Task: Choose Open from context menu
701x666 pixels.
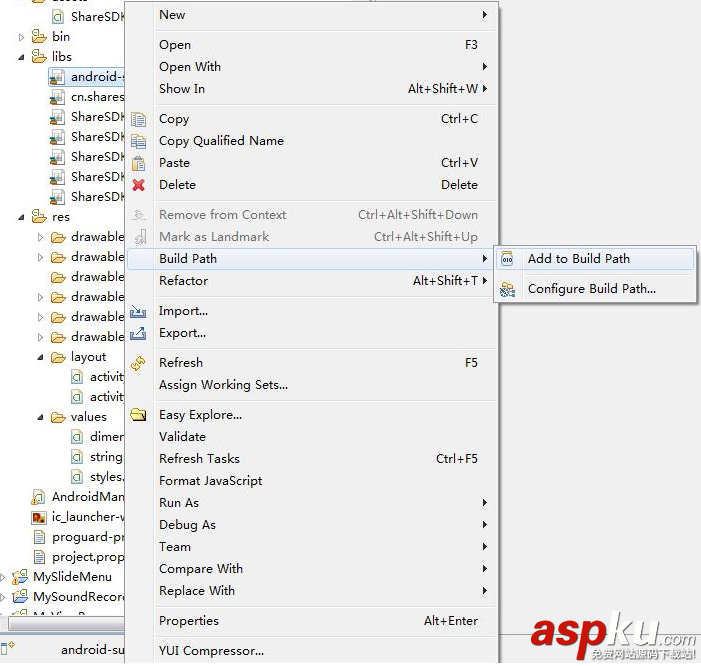Action: coord(313,45)
